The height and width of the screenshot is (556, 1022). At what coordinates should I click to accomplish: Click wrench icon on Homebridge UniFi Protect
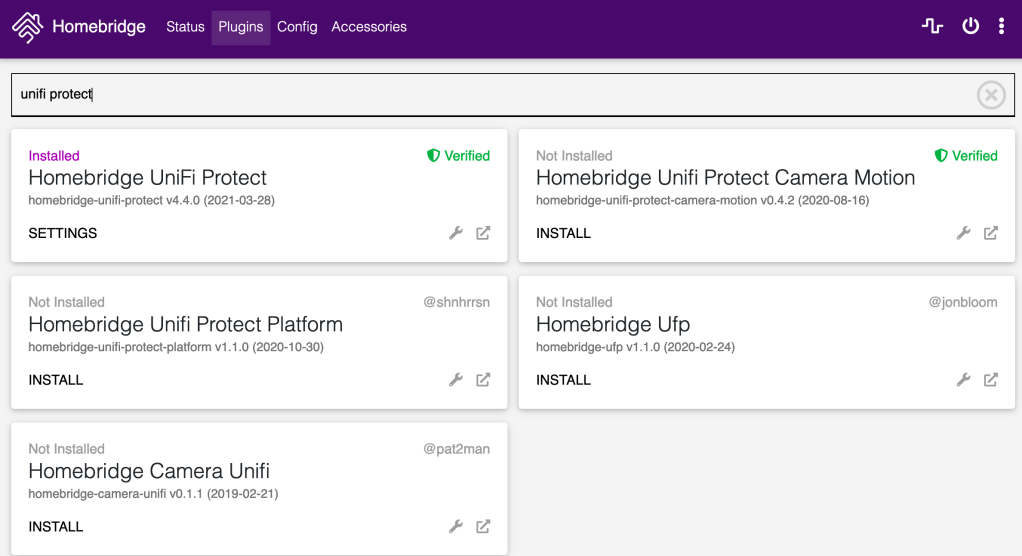pos(456,233)
